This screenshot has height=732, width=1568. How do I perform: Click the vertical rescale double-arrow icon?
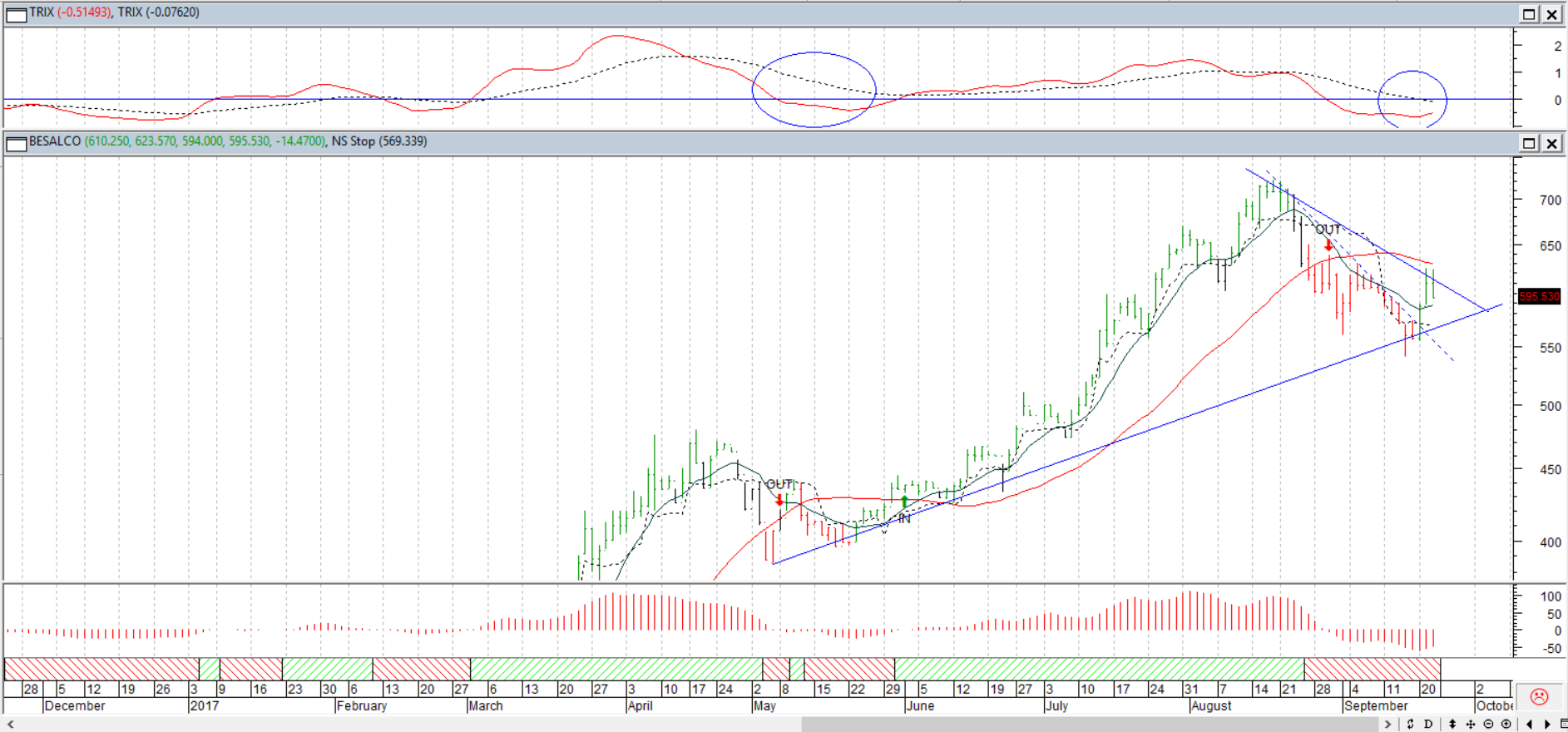point(1452,725)
